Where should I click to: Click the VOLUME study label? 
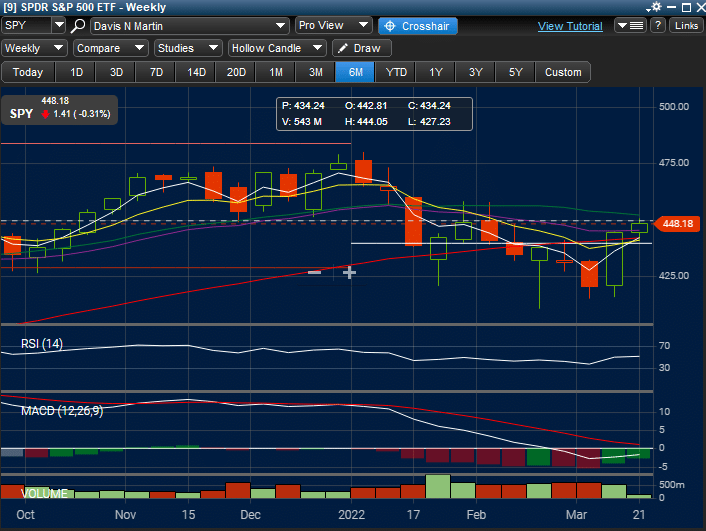tap(44, 494)
